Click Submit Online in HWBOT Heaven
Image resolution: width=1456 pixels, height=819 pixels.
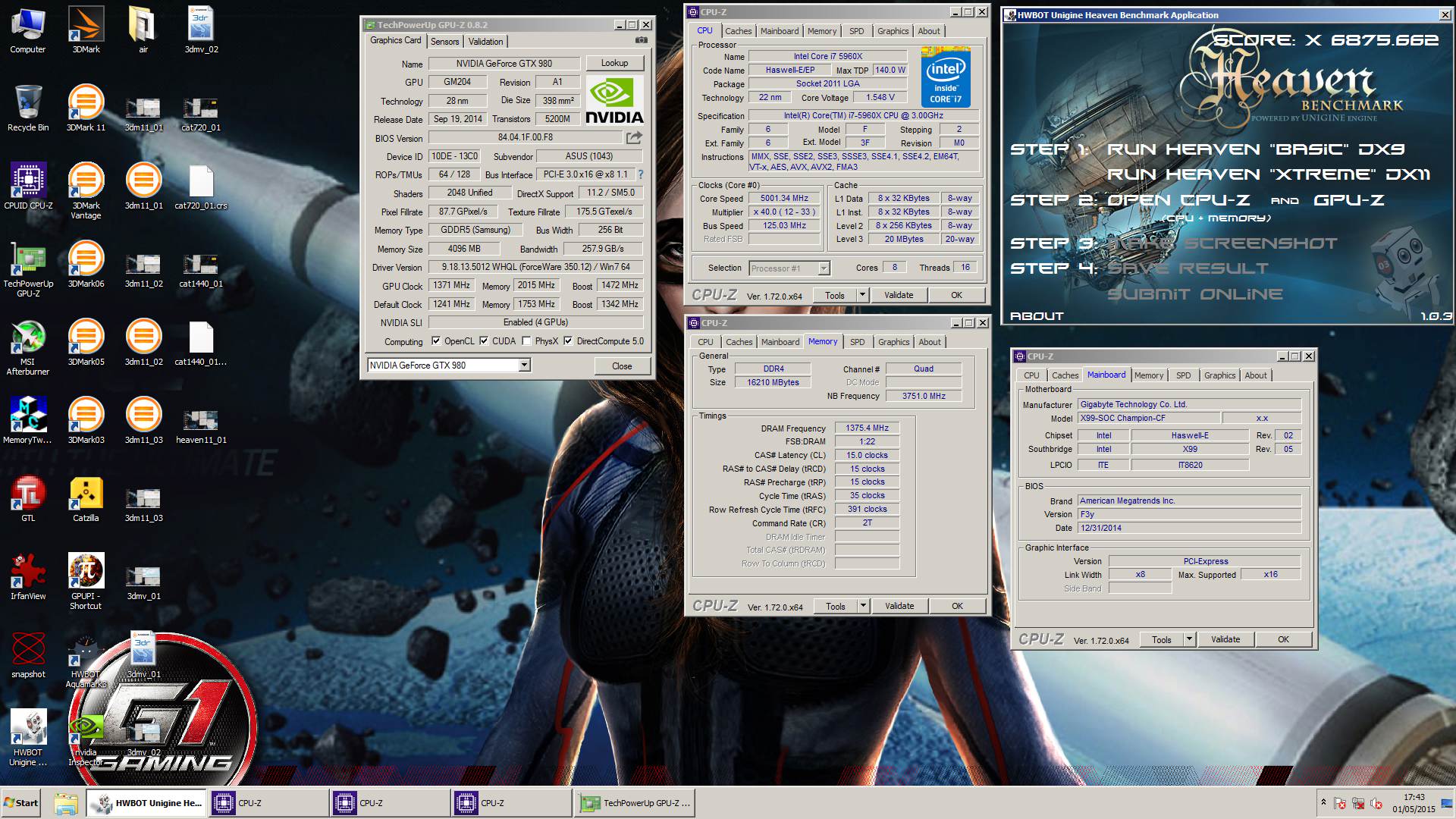[1195, 294]
